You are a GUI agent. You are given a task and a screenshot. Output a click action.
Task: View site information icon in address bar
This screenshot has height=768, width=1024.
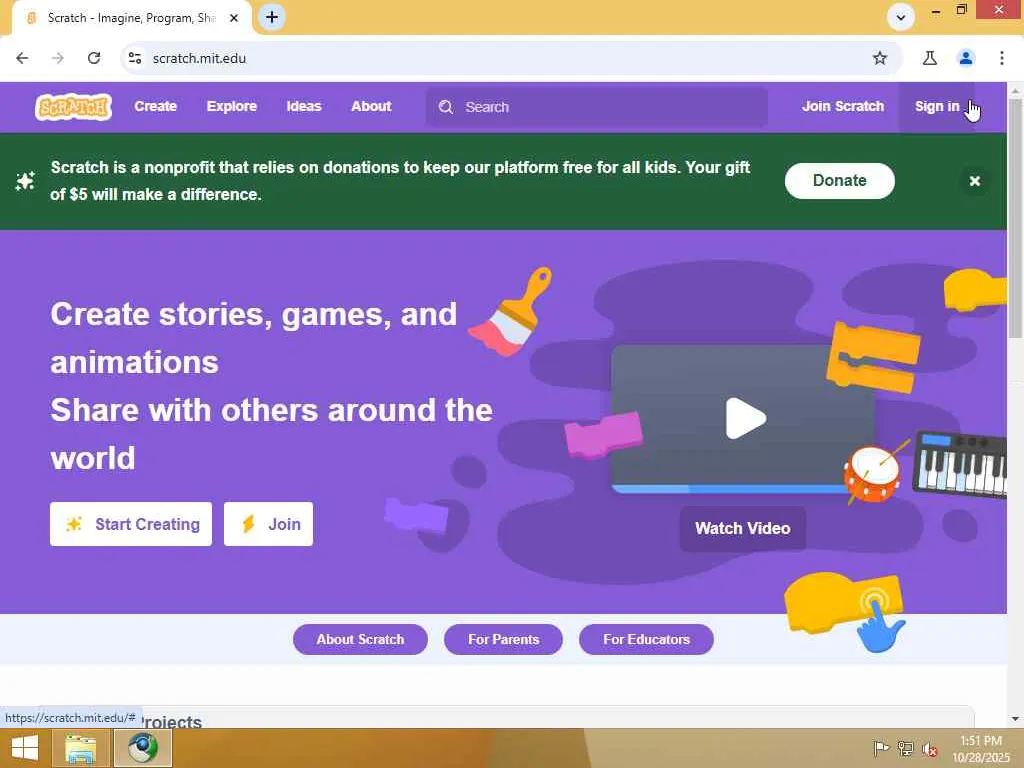(135, 58)
